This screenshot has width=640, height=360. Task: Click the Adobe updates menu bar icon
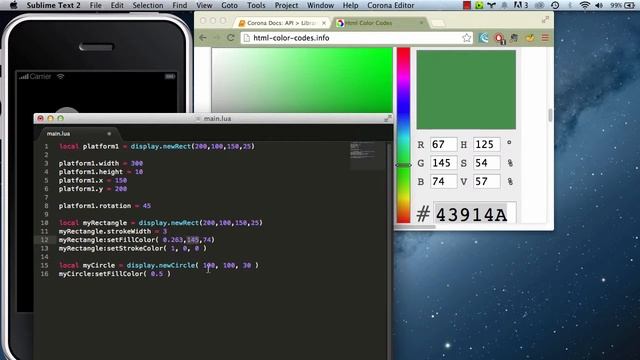[x=520, y=5]
